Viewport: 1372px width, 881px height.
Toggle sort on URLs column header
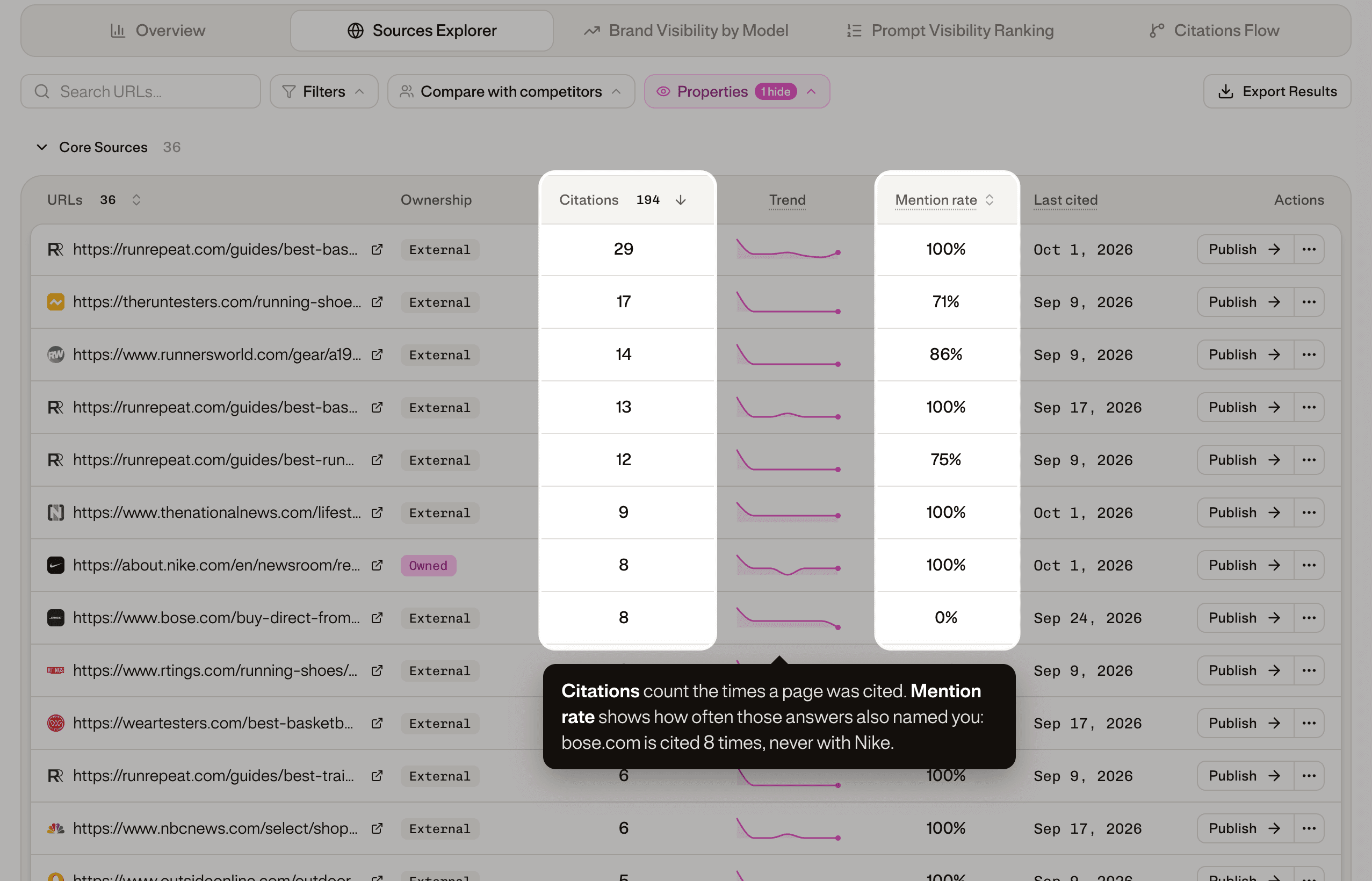136,200
